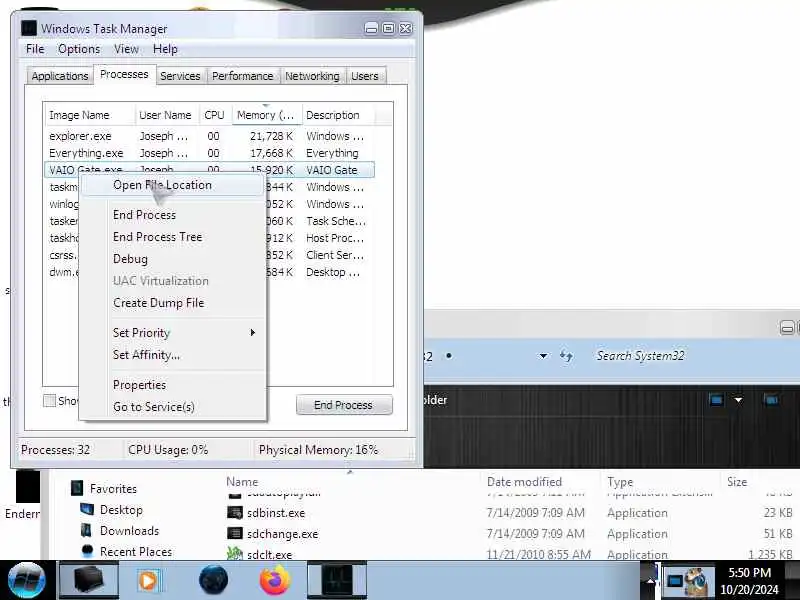
Task: Switch to the Services tab
Action: tap(180, 76)
